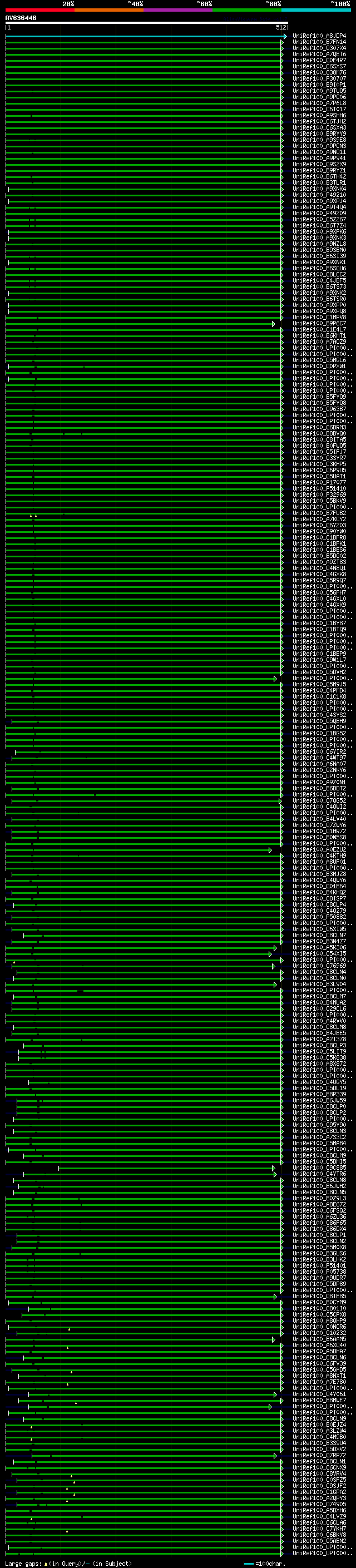Click the cyan ~100% identity legend segment

pos(316,10)
